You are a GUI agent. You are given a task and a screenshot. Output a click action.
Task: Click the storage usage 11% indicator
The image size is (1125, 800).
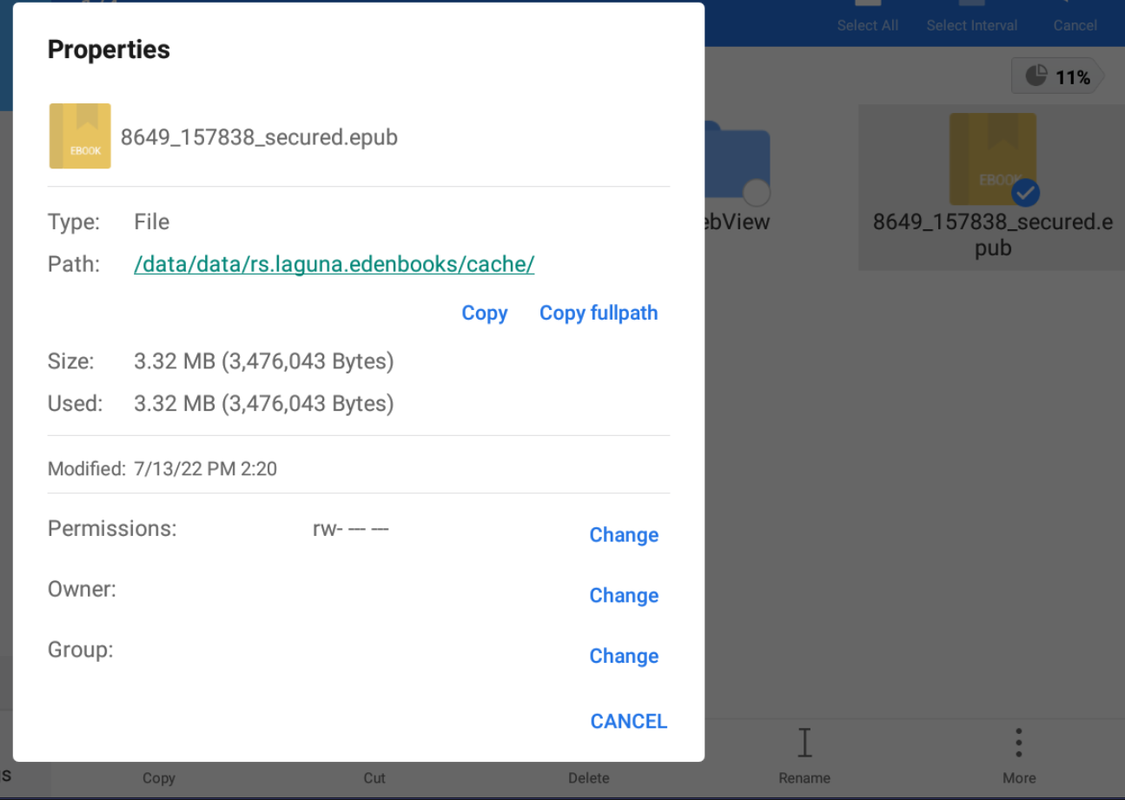click(1058, 76)
